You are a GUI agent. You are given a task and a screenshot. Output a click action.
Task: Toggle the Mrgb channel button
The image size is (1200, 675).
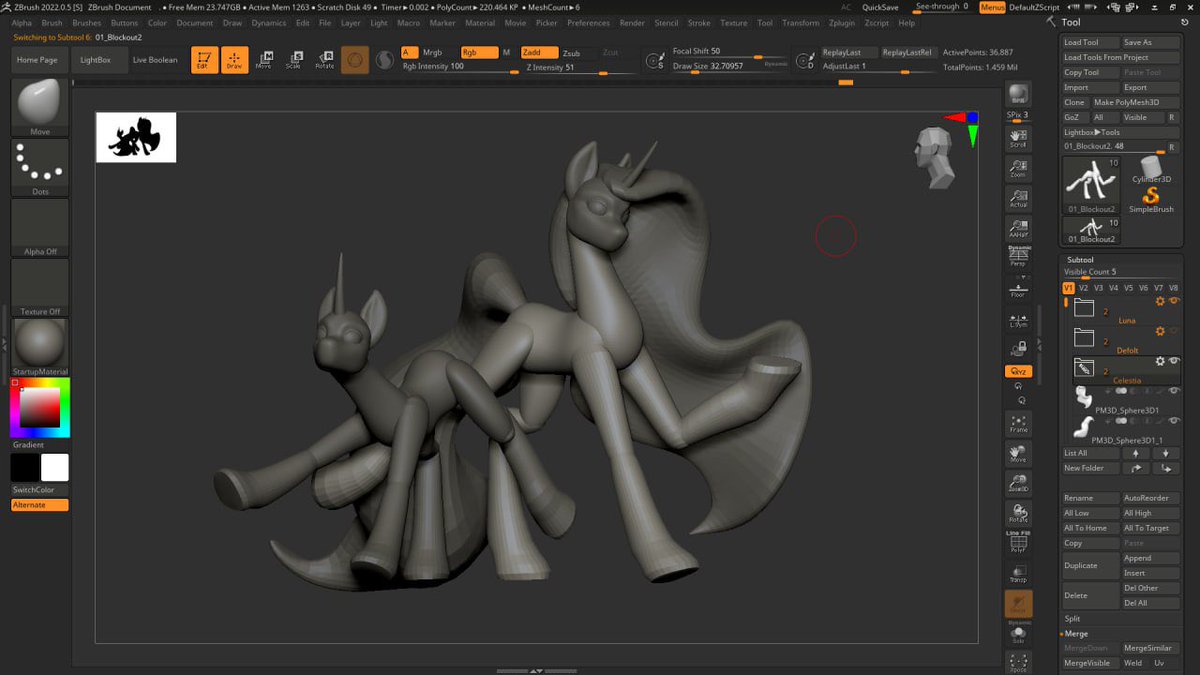tap(432, 52)
